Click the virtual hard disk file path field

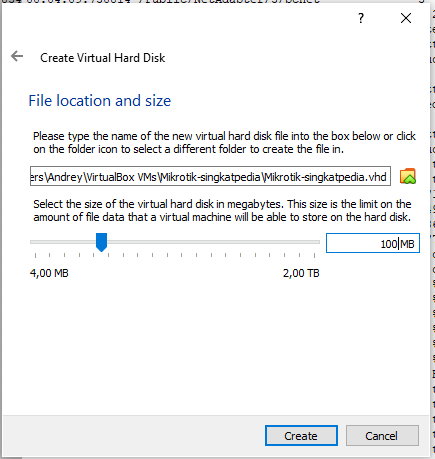click(210, 176)
